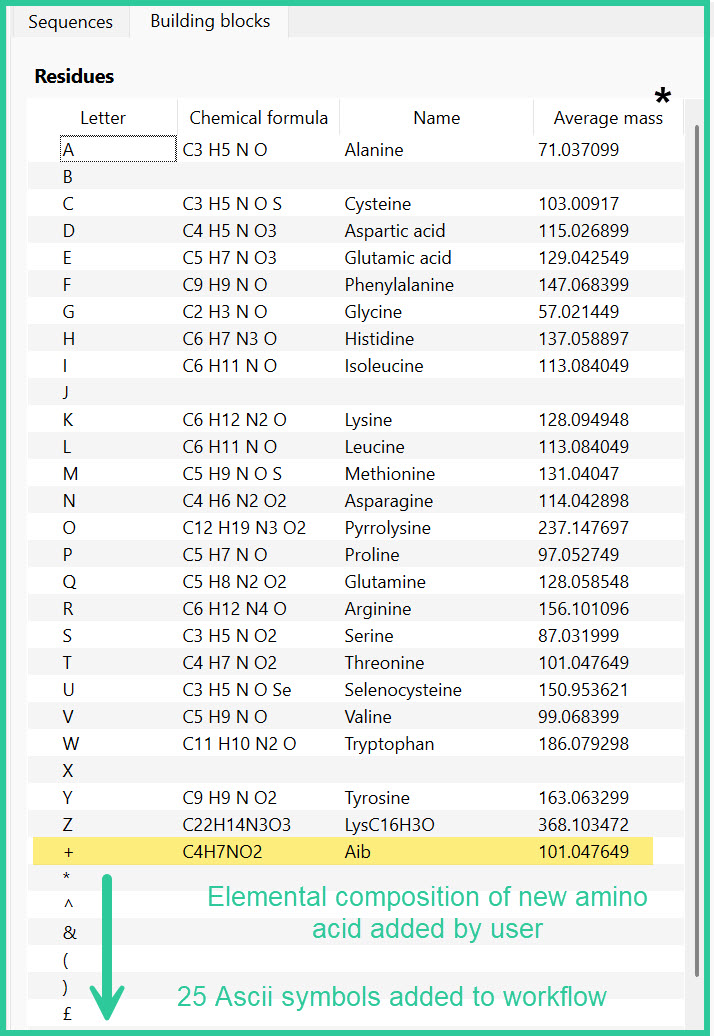Click Valine mass 99.068399

(579, 717)
